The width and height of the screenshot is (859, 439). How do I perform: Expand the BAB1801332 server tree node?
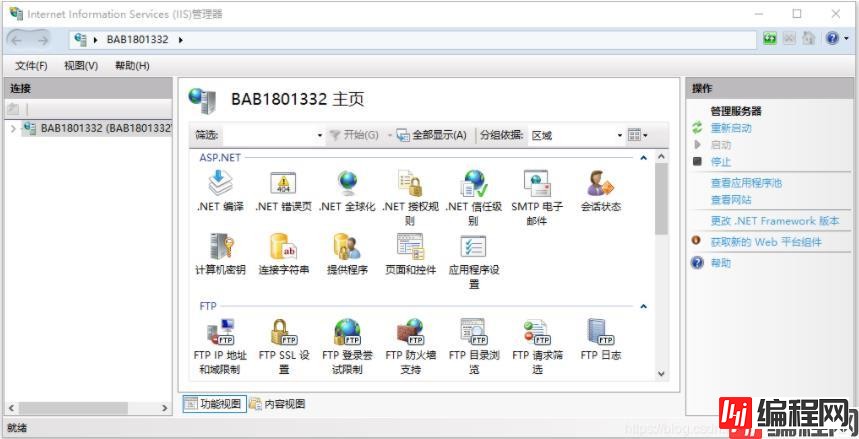click(x=13, y=128)
